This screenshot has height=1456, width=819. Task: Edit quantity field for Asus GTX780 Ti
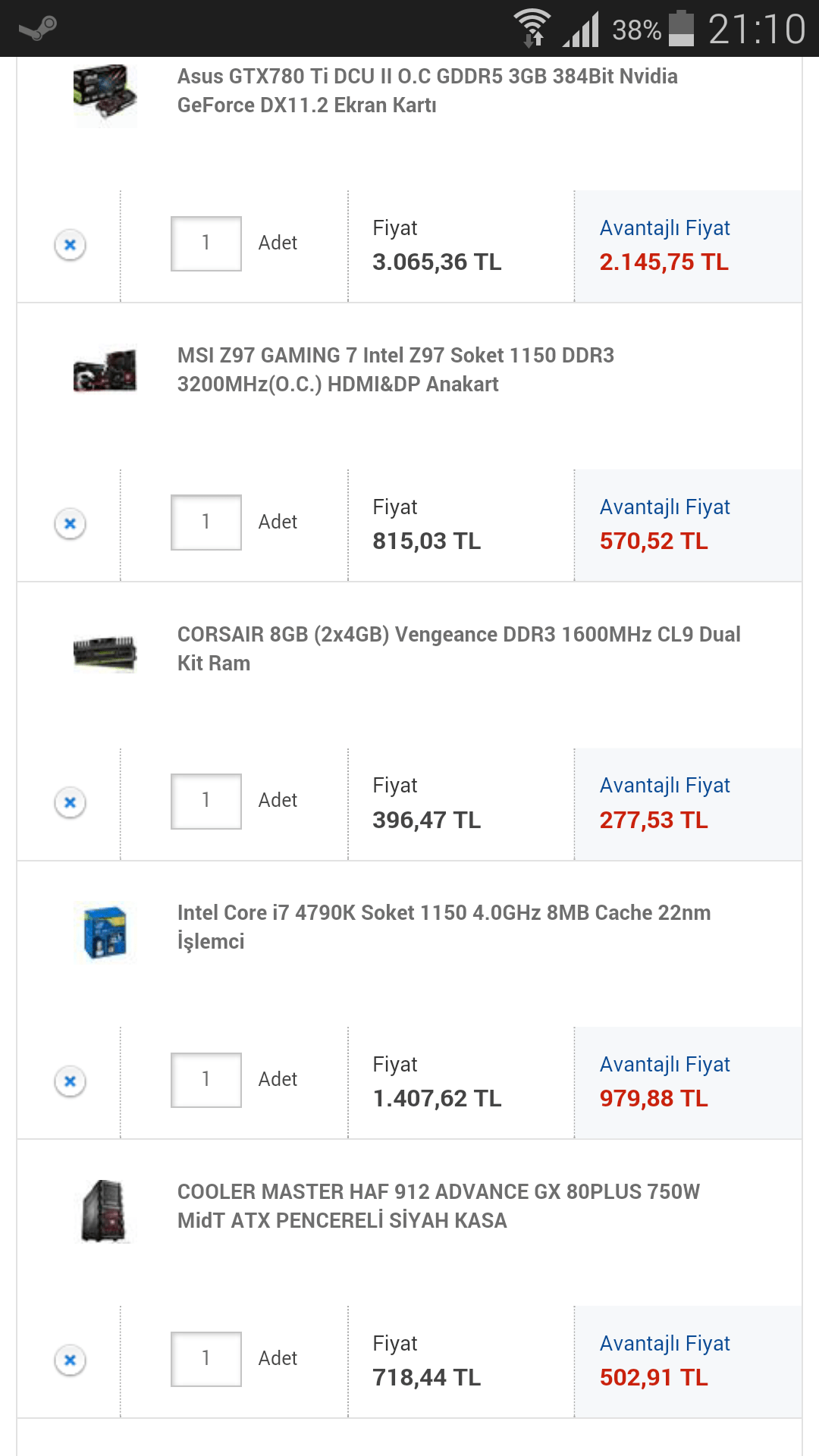[206, 243]
